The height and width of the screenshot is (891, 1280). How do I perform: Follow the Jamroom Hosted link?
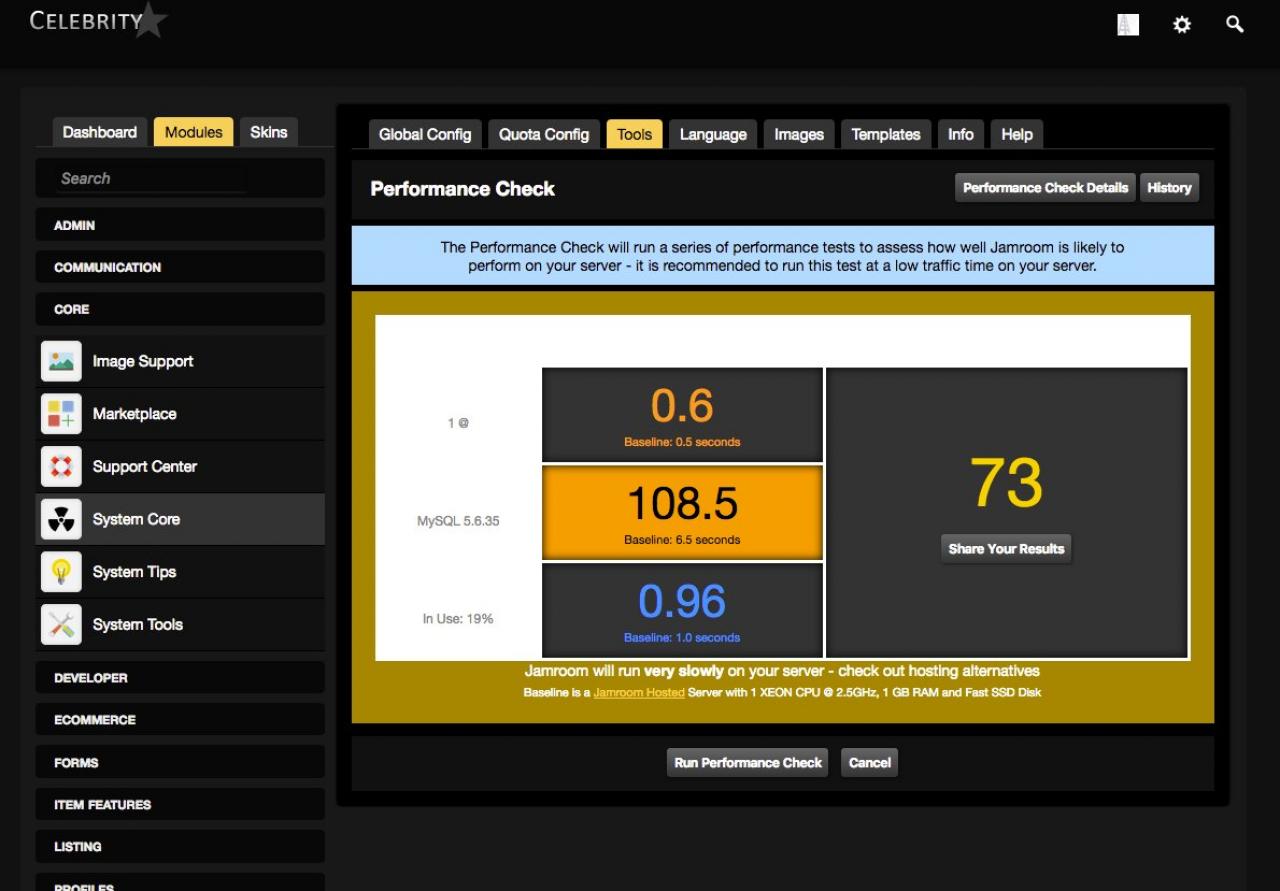click(x=639, y=692)
